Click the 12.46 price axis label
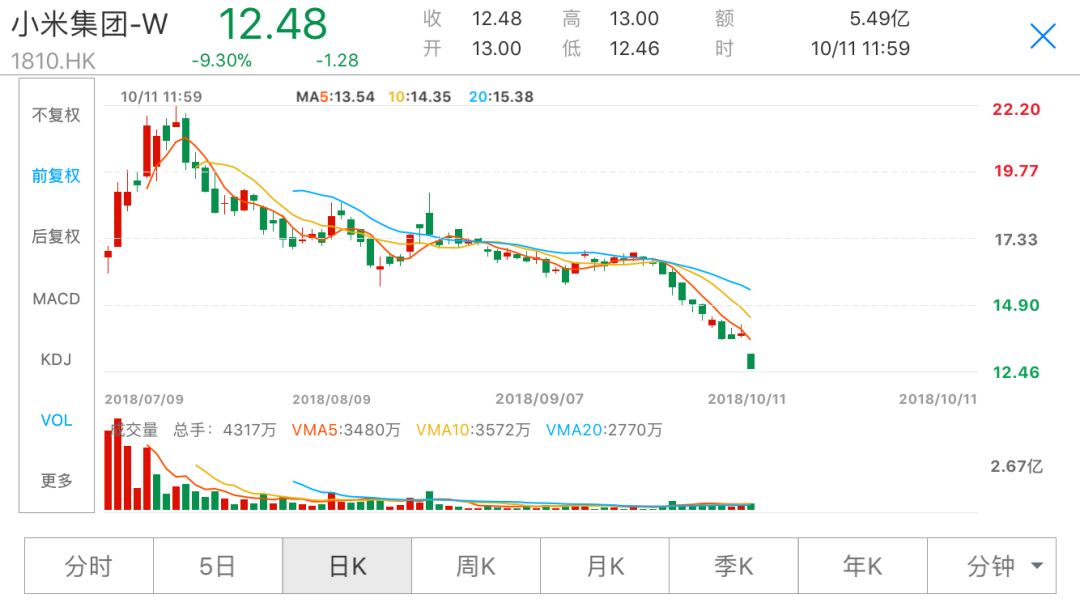 (1016, 373)
